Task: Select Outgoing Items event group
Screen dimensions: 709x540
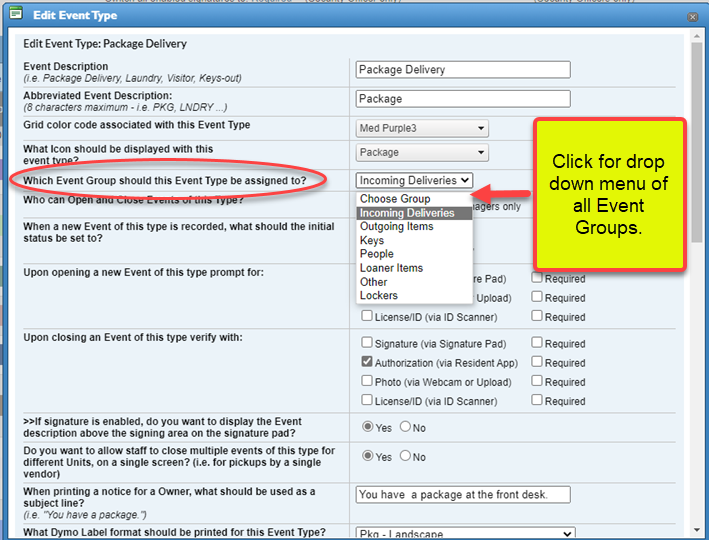Action: (x=414, y=227)
